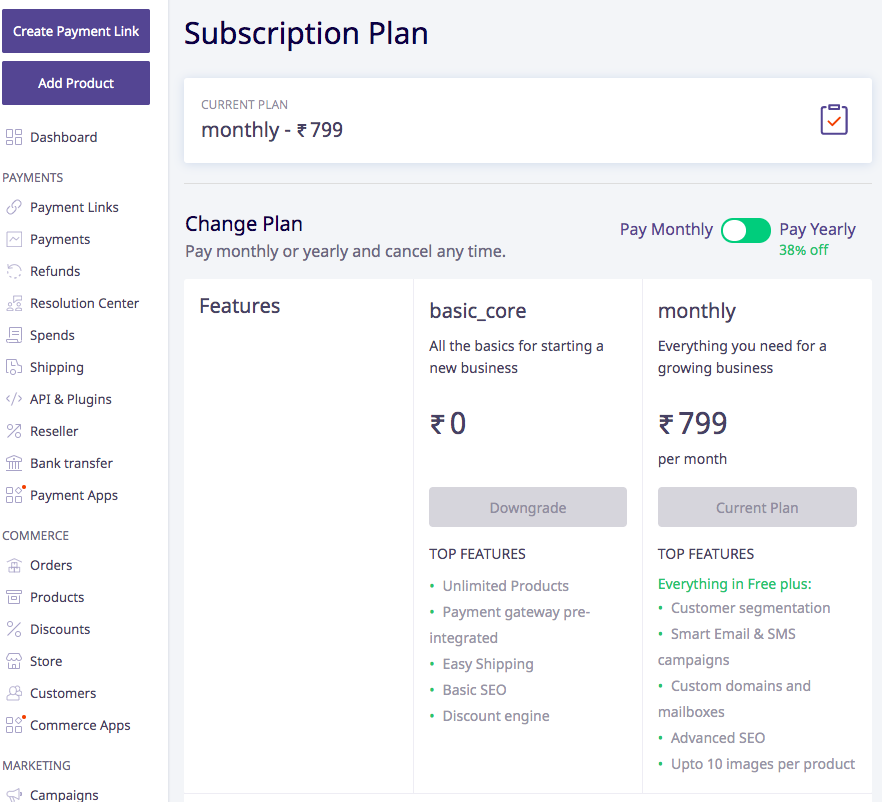Click the Discounts percent icon
882x802 pixels.
[x=14, y=629]
